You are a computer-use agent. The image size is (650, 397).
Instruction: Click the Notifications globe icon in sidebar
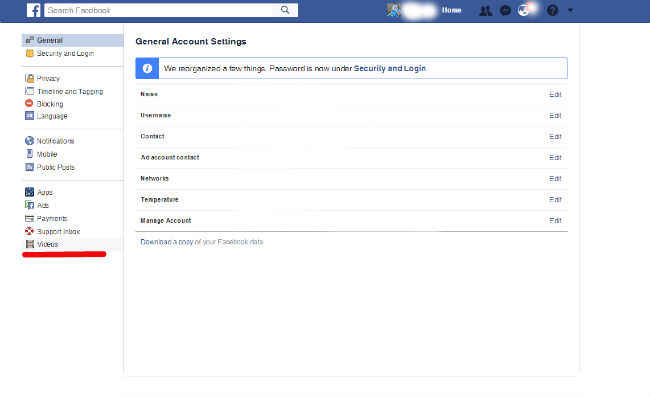pyautogui.click(x=29, y=141)
